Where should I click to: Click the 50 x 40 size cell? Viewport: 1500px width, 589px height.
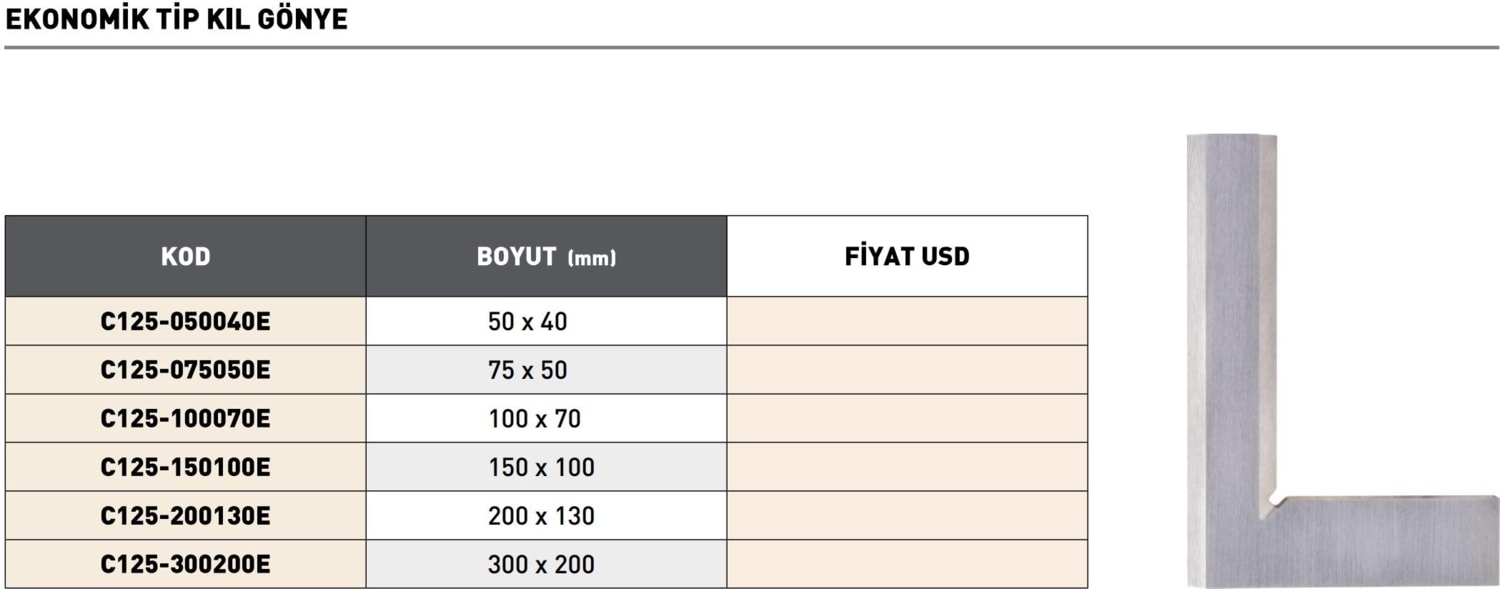[x=528, y=322]
